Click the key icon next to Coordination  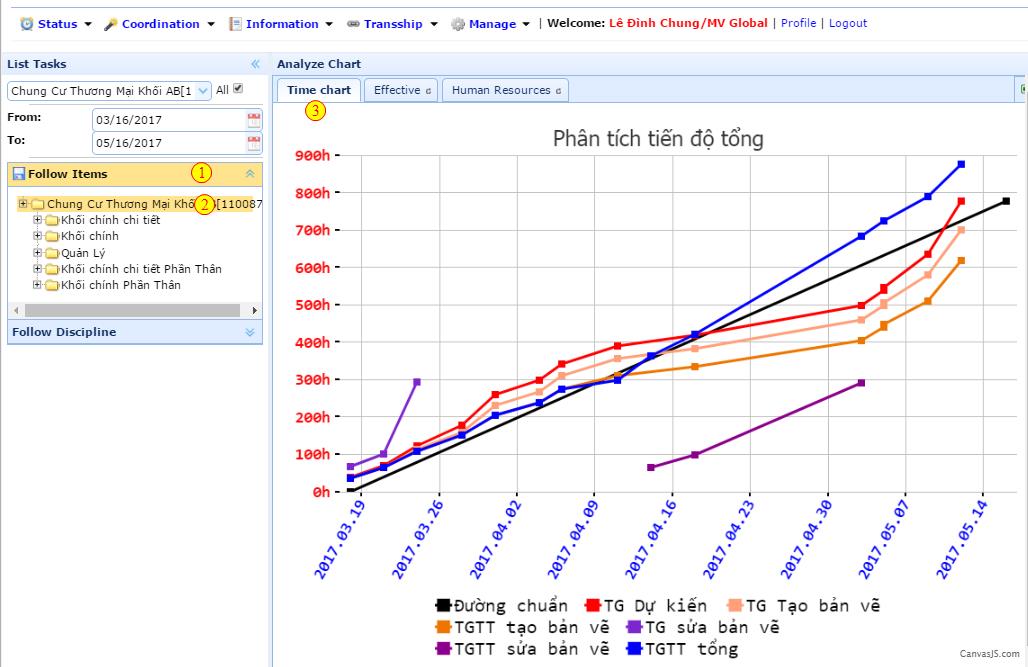tap(111, 24)
